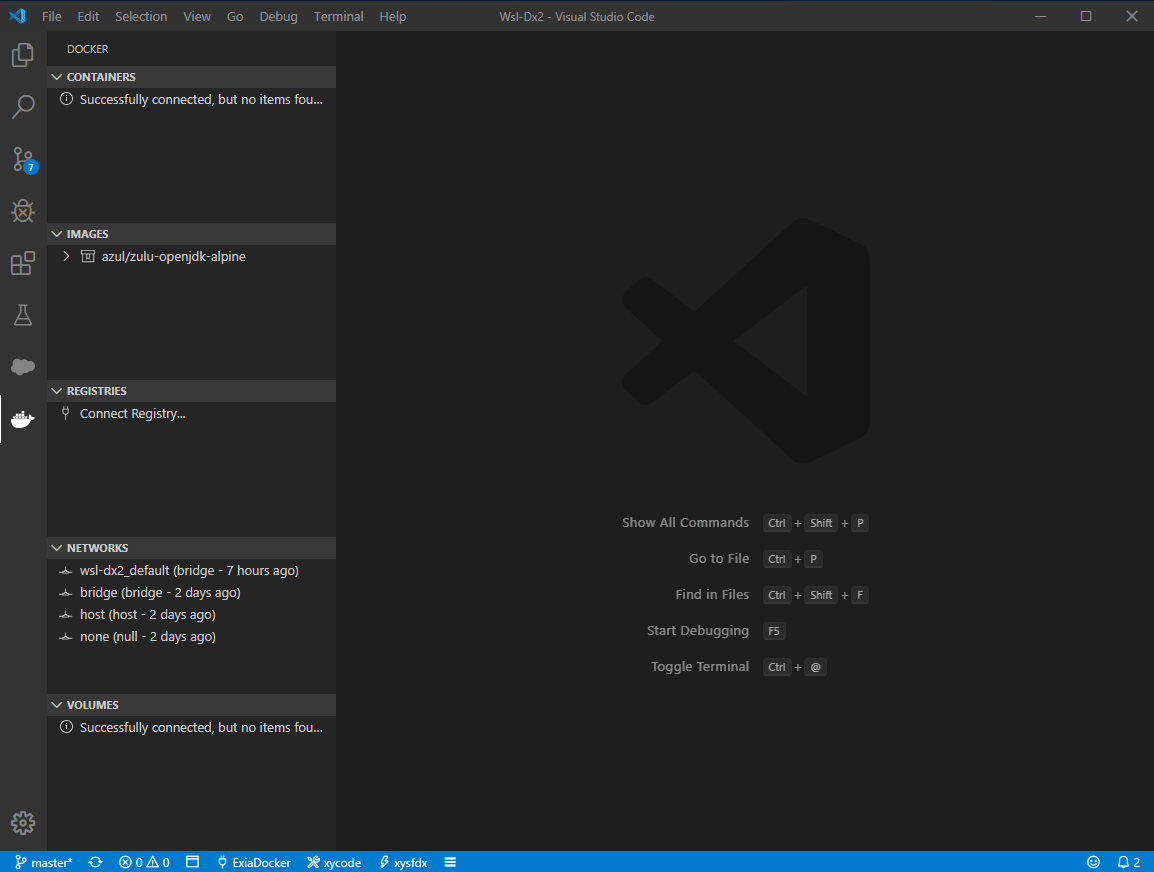Click the DOCKER panel title
The image size is (1154, 872).
click(88, 49)
